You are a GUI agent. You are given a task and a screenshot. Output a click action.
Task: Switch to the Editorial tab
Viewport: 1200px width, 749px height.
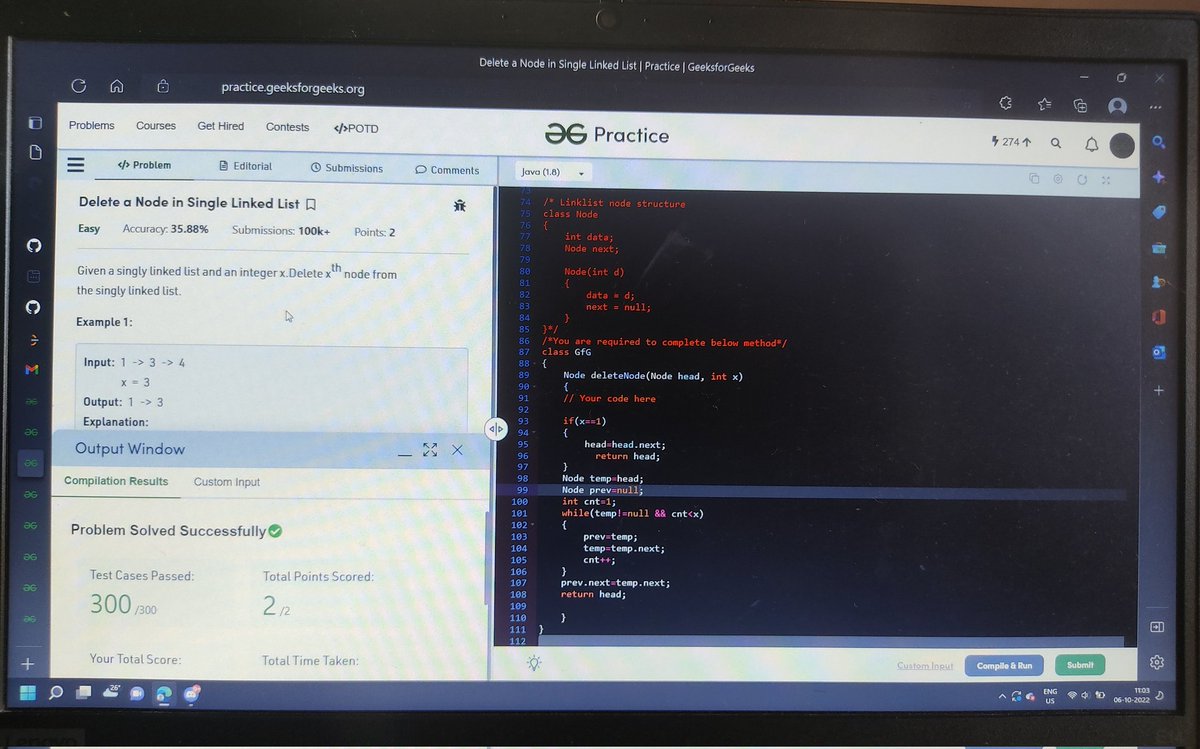click(245, 166)
